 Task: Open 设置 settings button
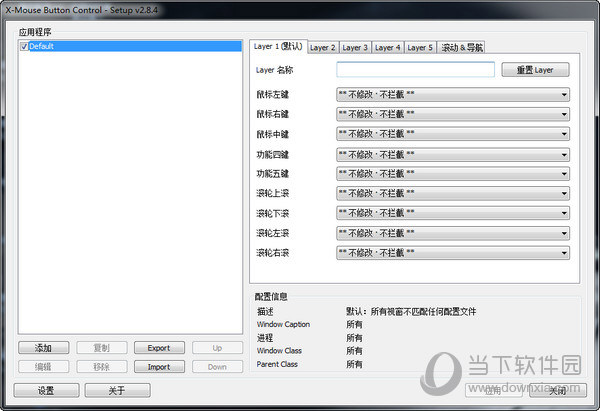[x=46, y=390]
